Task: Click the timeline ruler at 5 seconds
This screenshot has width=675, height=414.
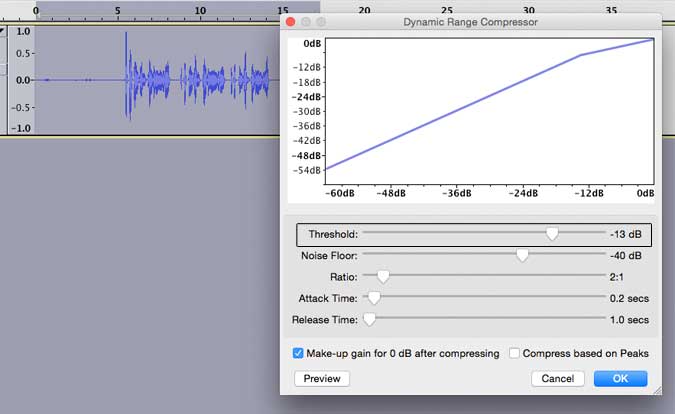Action: (118, 10)
